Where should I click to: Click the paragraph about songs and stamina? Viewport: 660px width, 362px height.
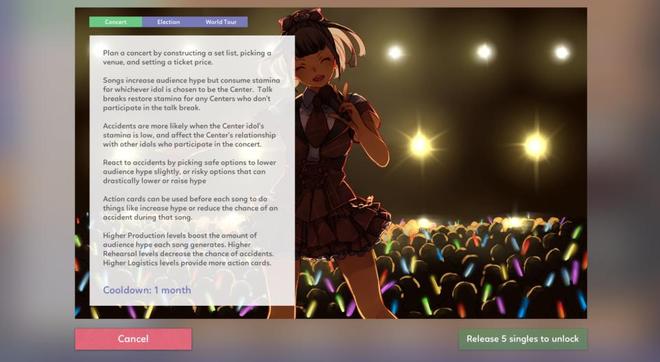point(191,94)
